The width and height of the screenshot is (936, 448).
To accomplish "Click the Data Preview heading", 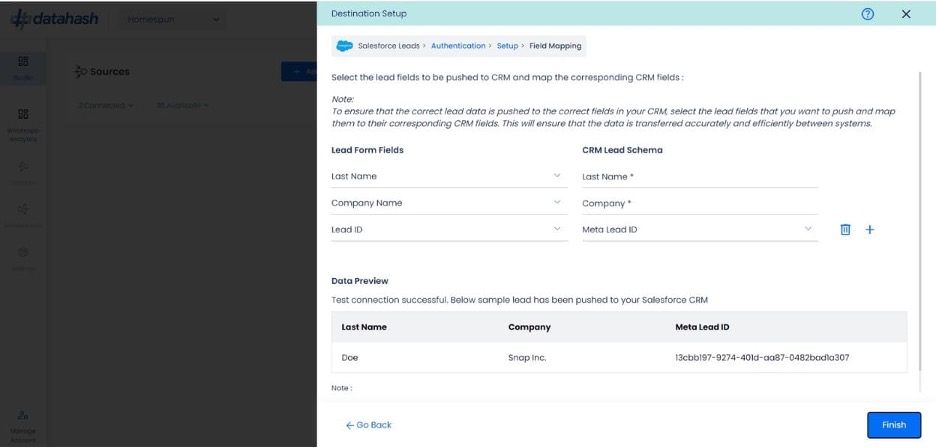I will tap(360, 281).
